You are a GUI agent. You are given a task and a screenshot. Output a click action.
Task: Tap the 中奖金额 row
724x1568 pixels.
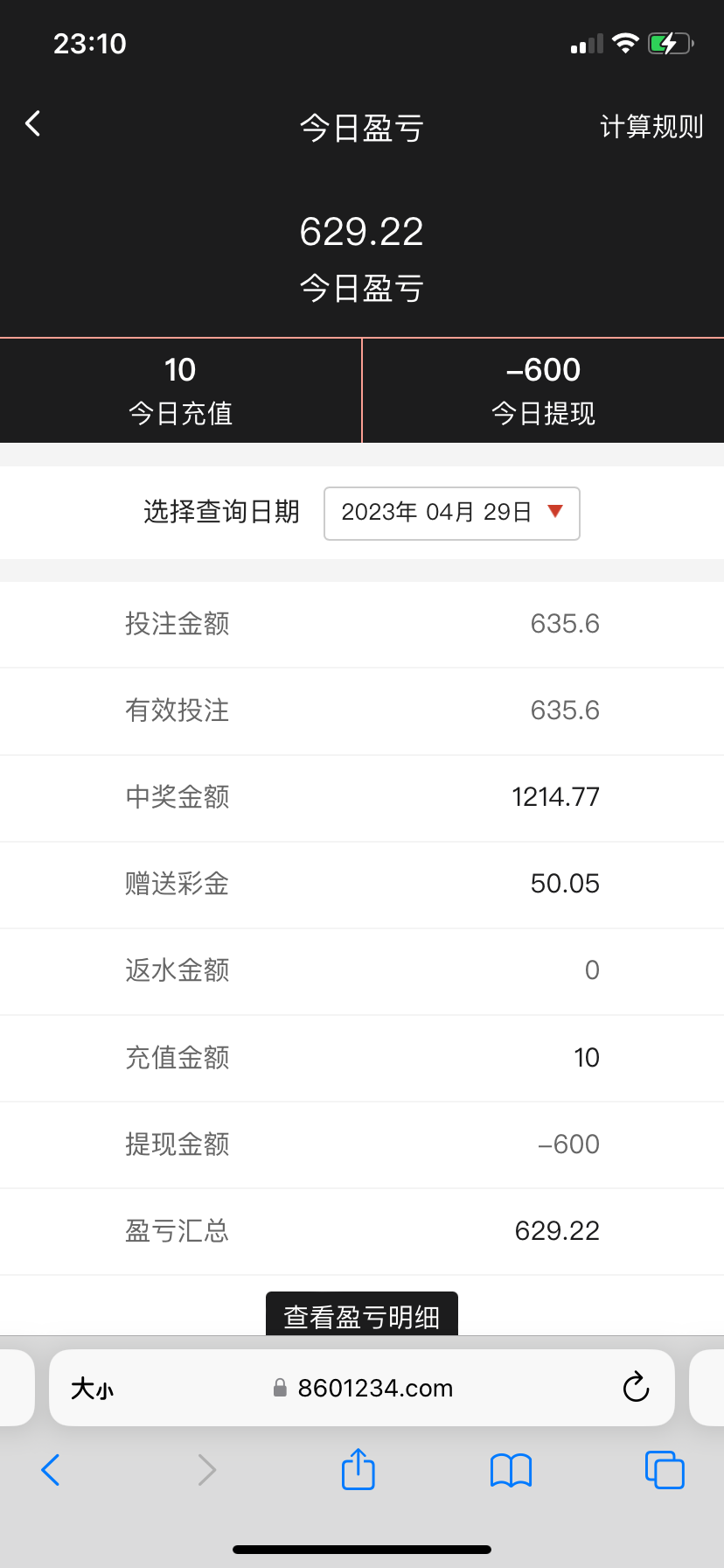[362, 797]
